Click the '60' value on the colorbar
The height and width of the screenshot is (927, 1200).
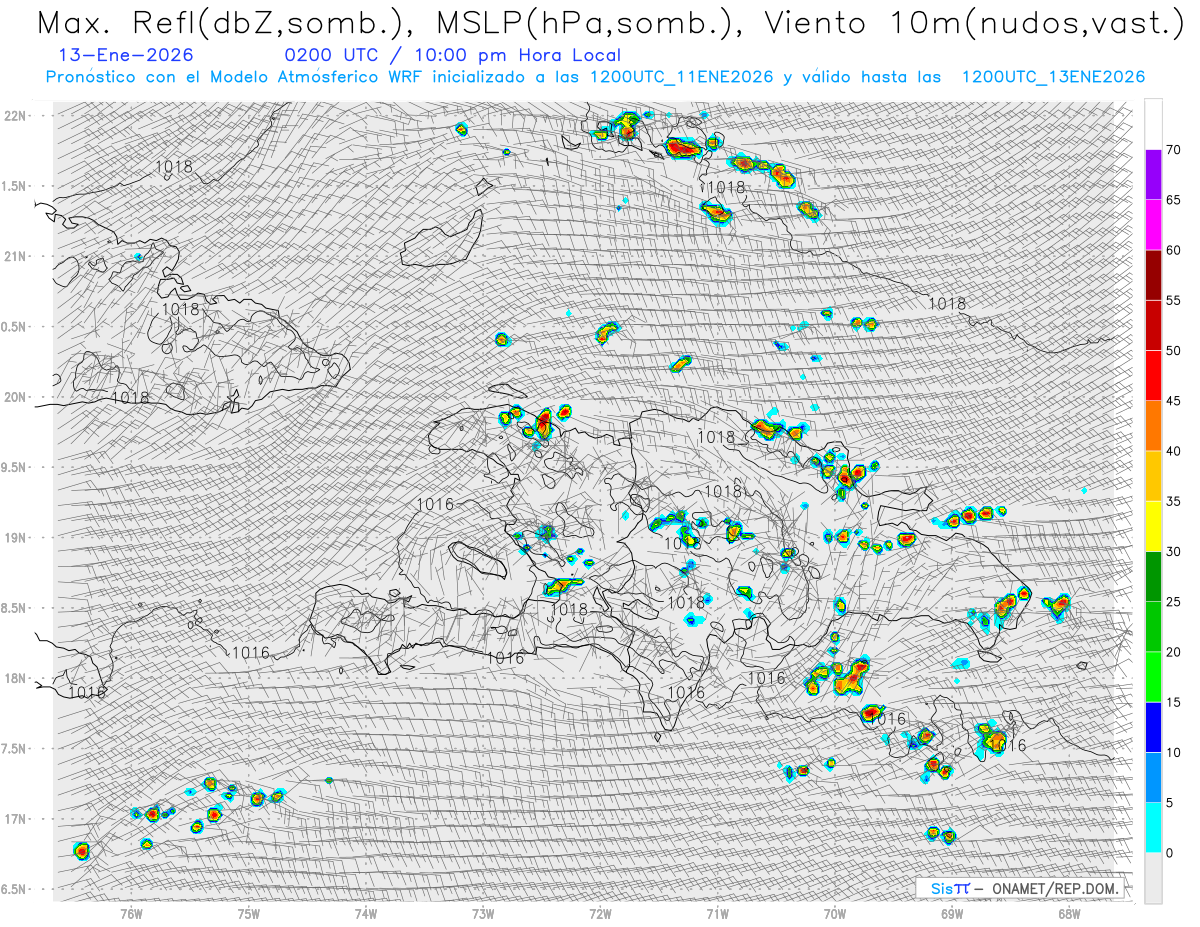1174,250
